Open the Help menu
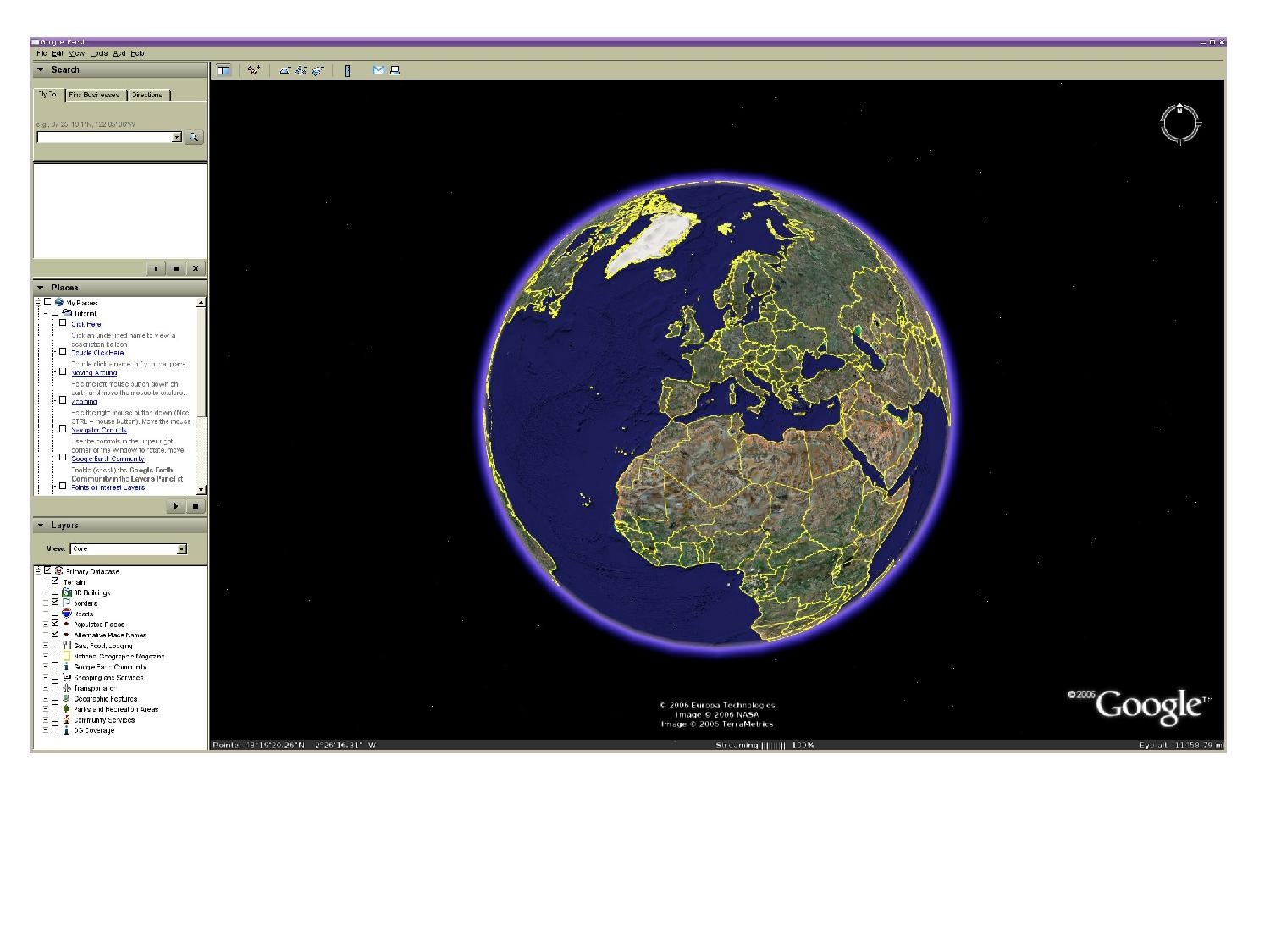Image resolution: width=1270 pixels, height=952 pixels. tap(137, 53)
